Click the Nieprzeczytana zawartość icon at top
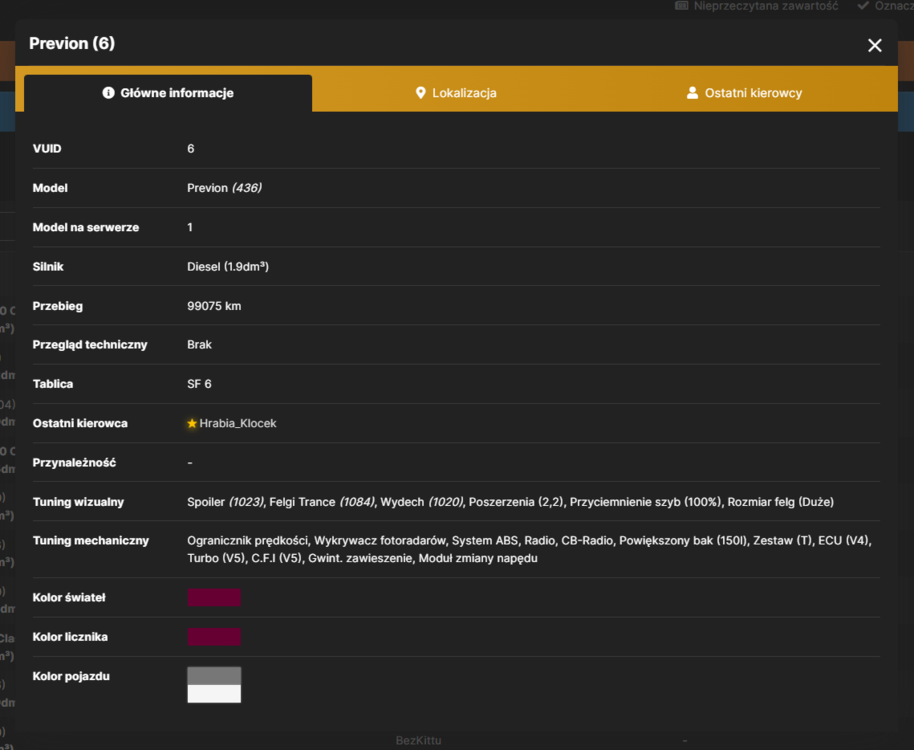Viewport: 914px width, 750px height. (x=681, y=6)
